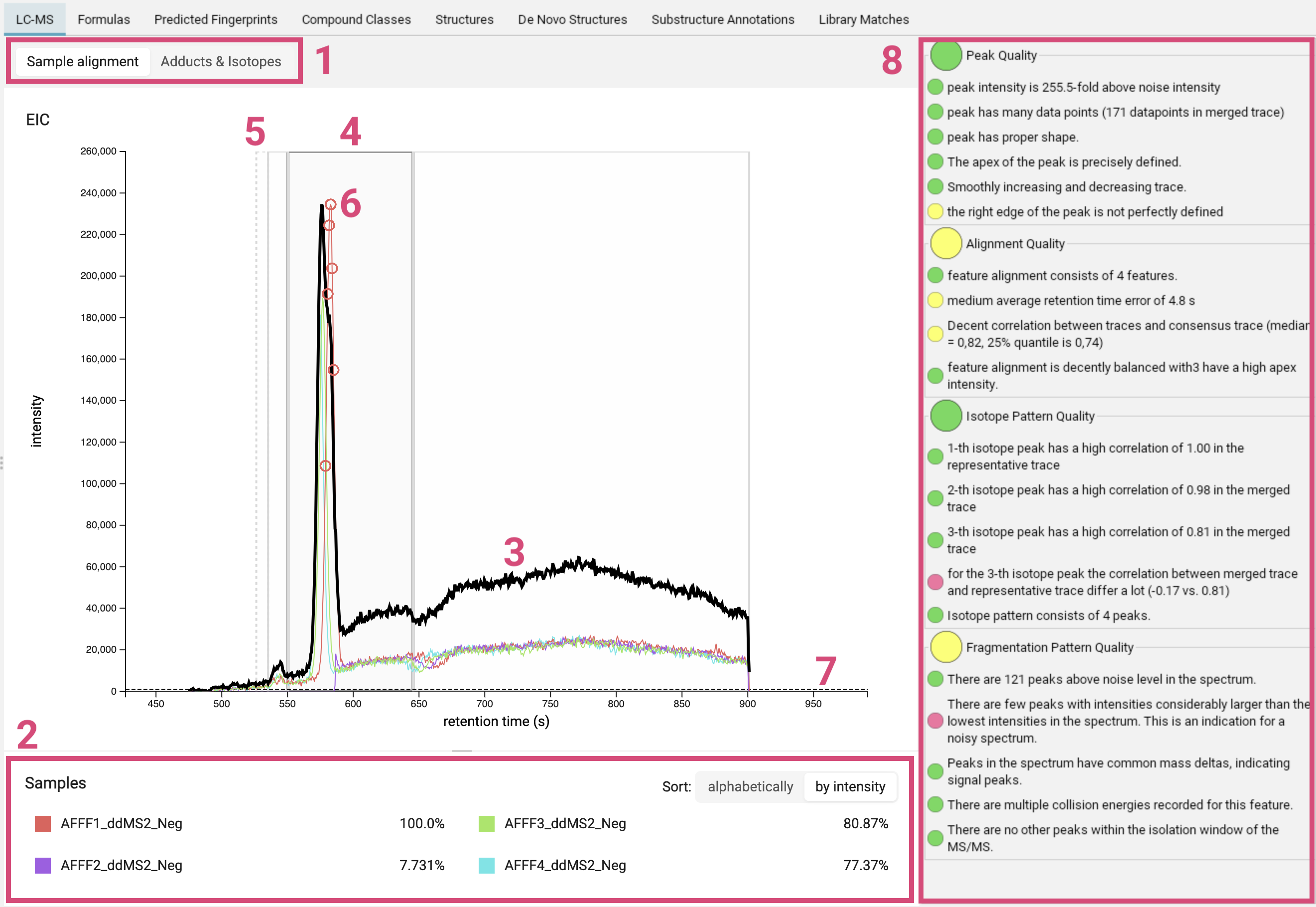Open the LC-MS tab
The width and height of the screenshot is (1316, 907).
click(35, 19)
